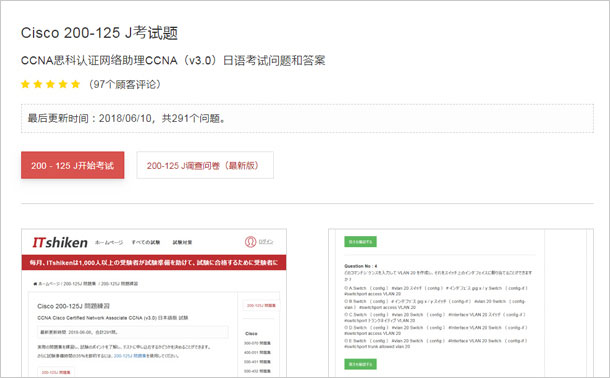Click the blue 200-125J link in preview paragraph
The height and width of the screenshot is (378, 610).
click(130, 356)
